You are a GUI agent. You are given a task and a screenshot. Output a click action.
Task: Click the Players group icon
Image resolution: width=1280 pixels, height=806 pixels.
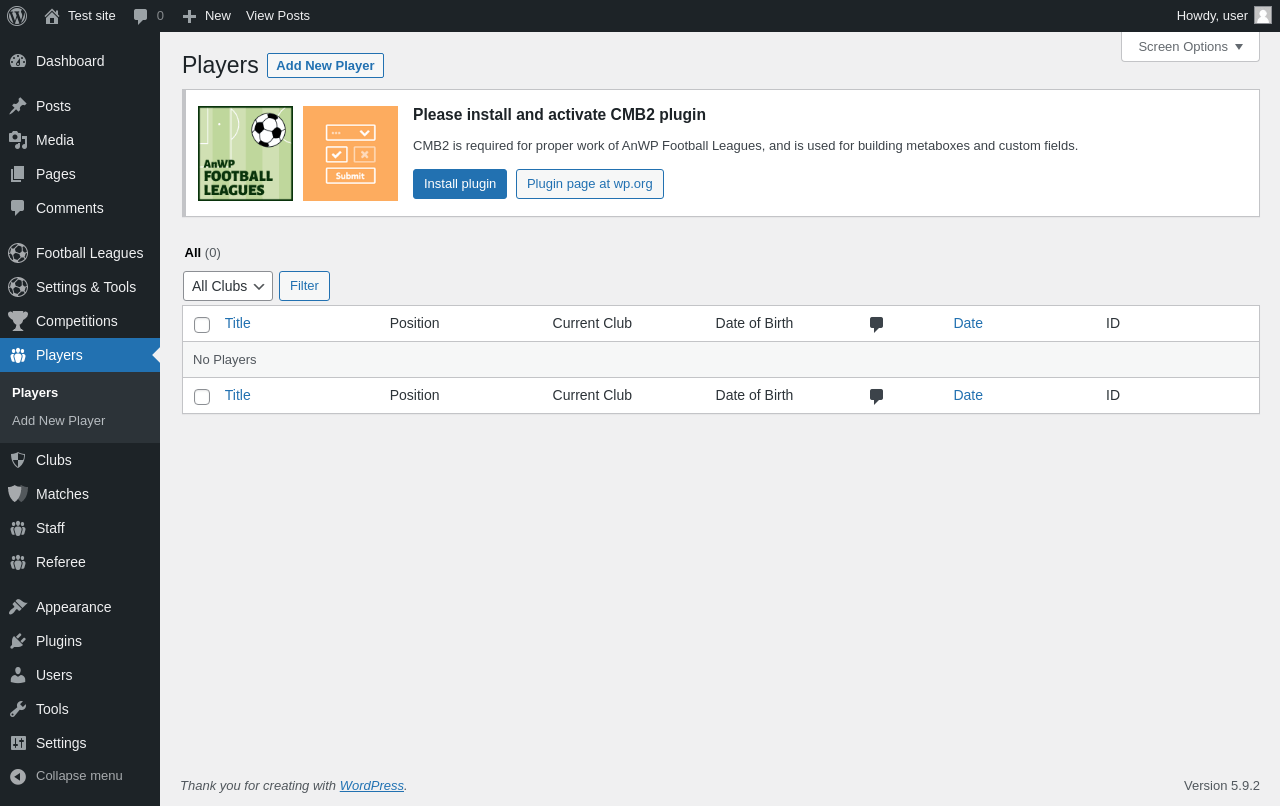click(x=18, y=355)
